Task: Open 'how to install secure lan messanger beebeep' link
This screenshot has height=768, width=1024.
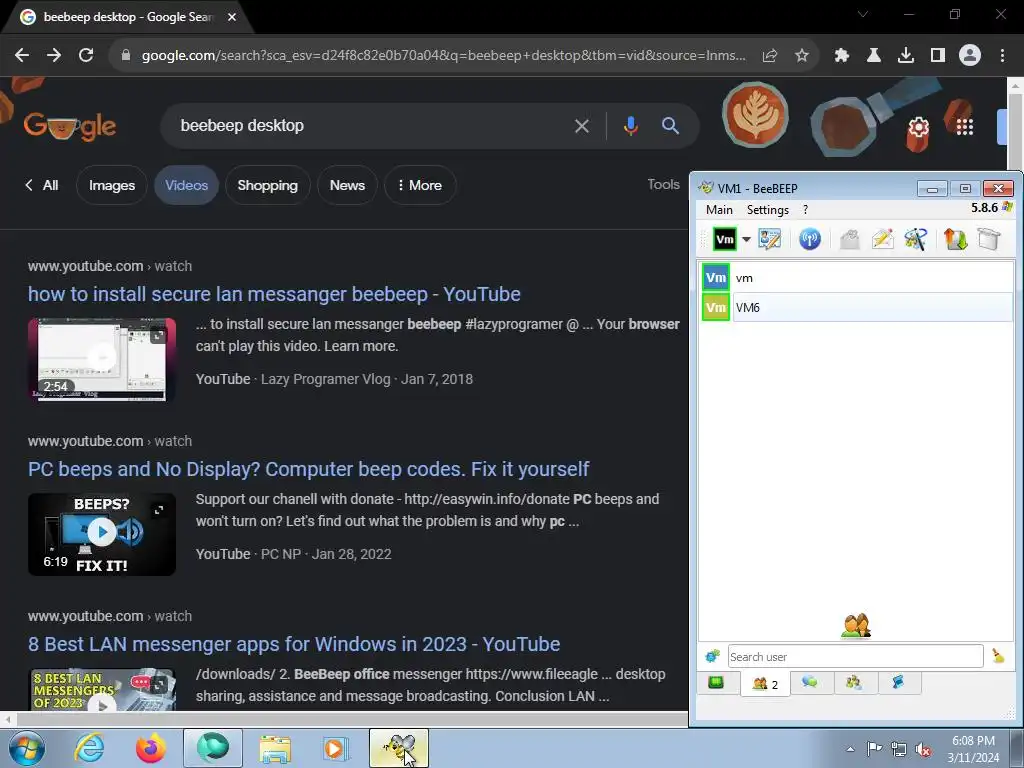Action: [274, 294]
